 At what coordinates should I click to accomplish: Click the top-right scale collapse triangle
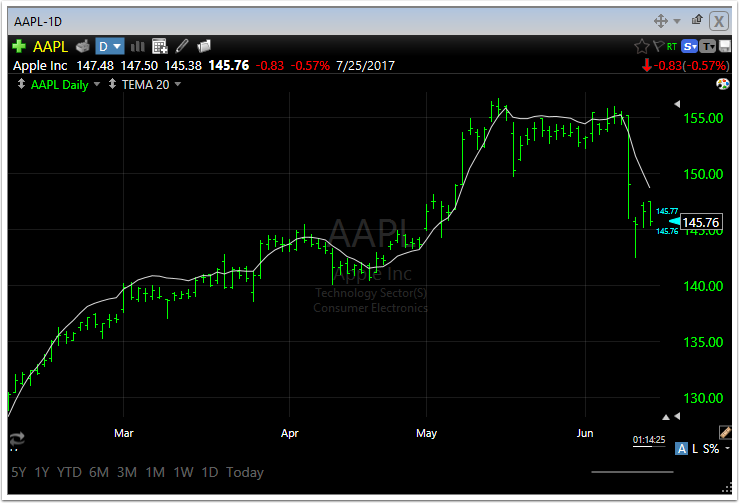pos(677,104)
